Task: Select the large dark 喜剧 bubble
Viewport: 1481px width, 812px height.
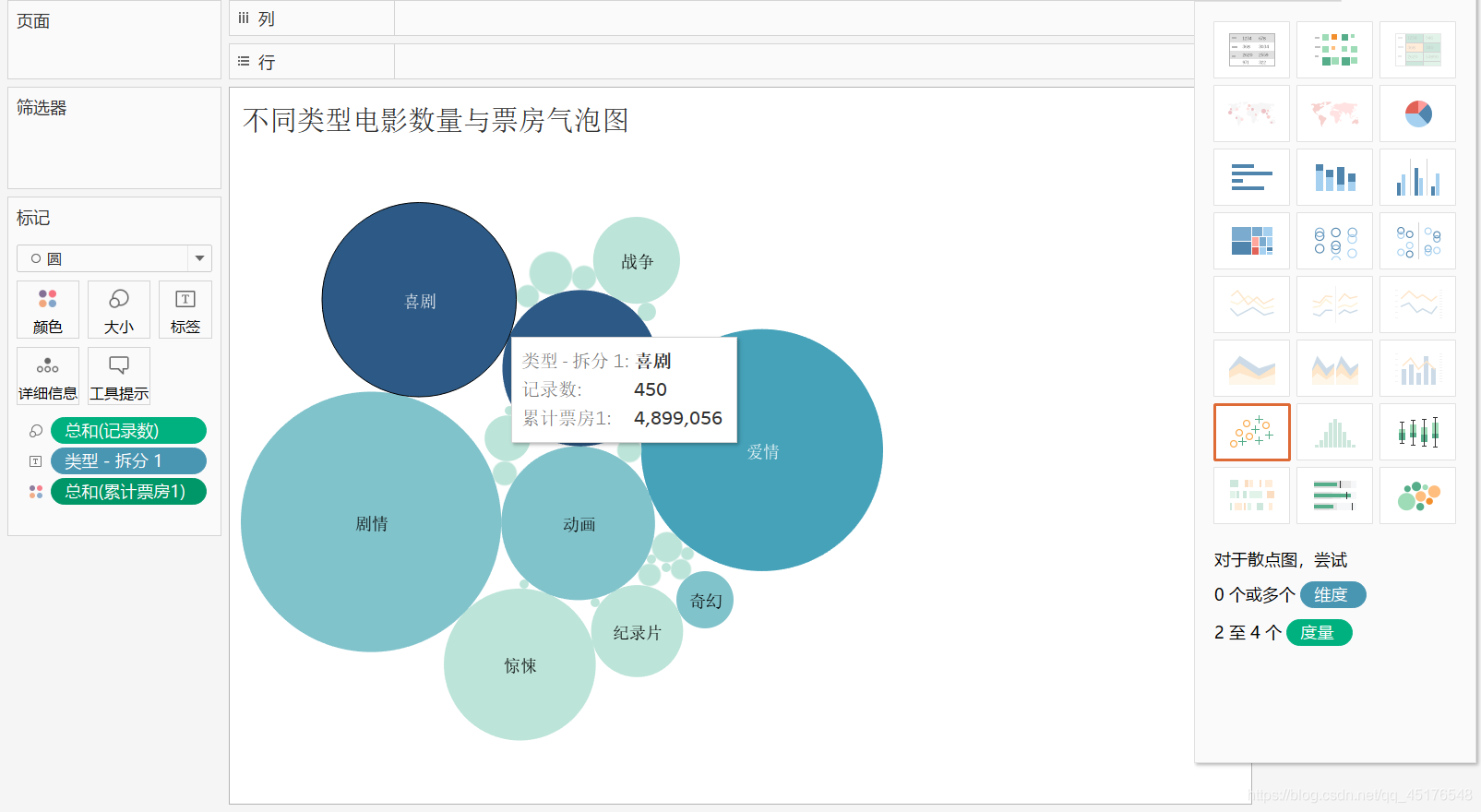Action: click(x=419, y=300)
